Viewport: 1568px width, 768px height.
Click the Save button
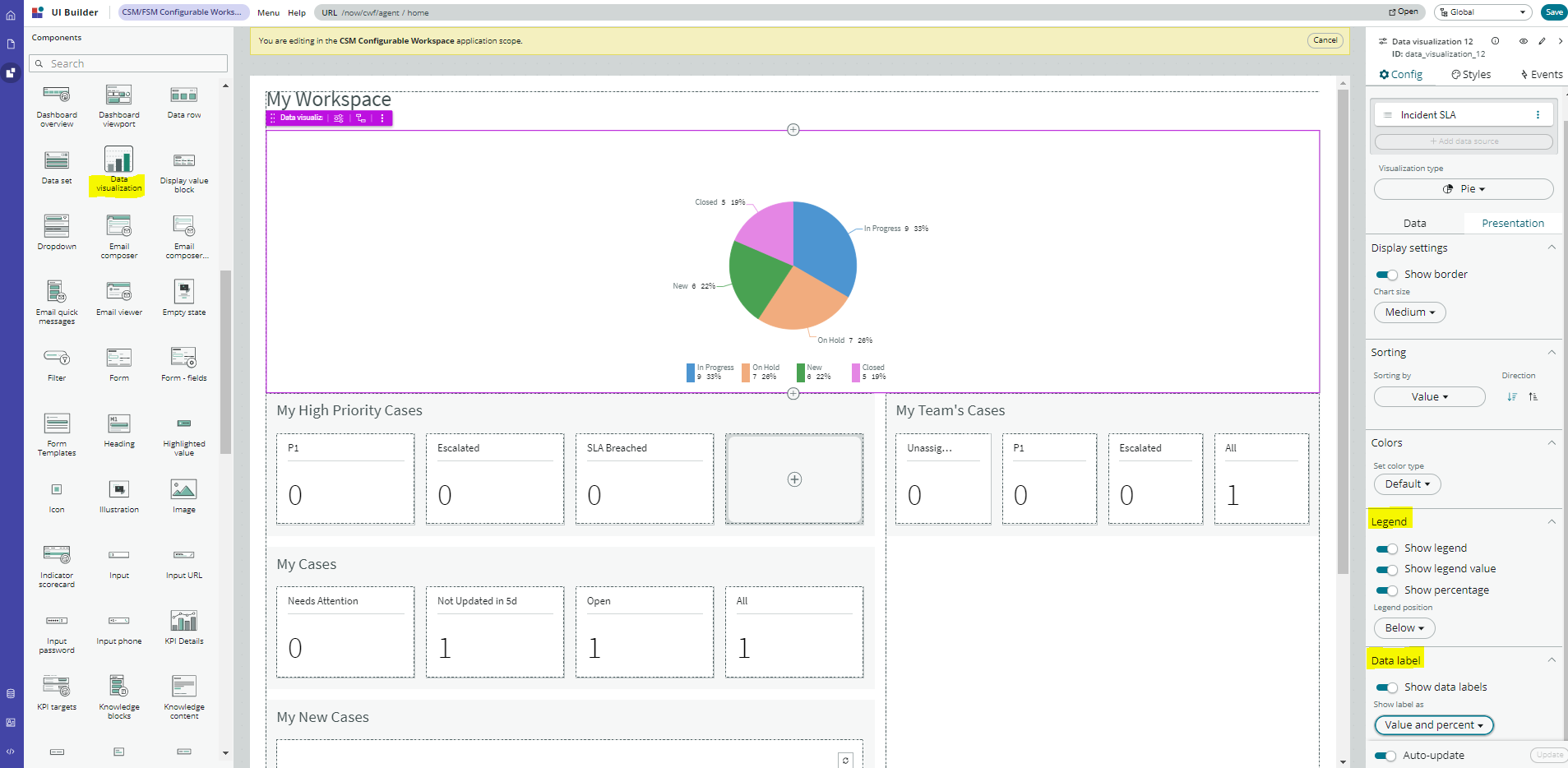(x=1553, y=12)
